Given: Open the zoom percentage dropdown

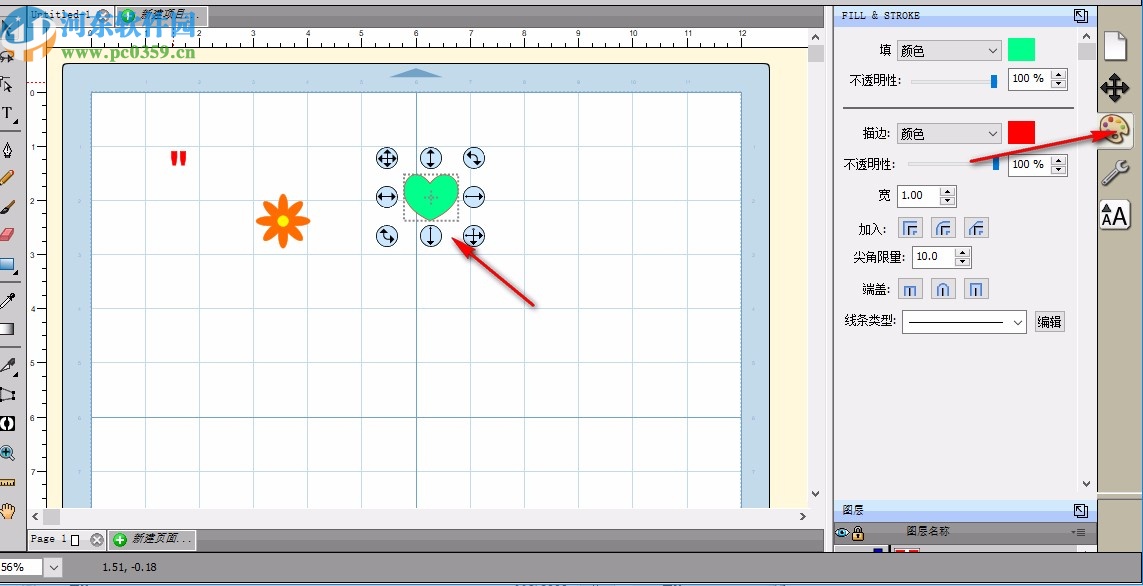Looking at the screenshot, I should pyautogui.click(x=53, y=566).
